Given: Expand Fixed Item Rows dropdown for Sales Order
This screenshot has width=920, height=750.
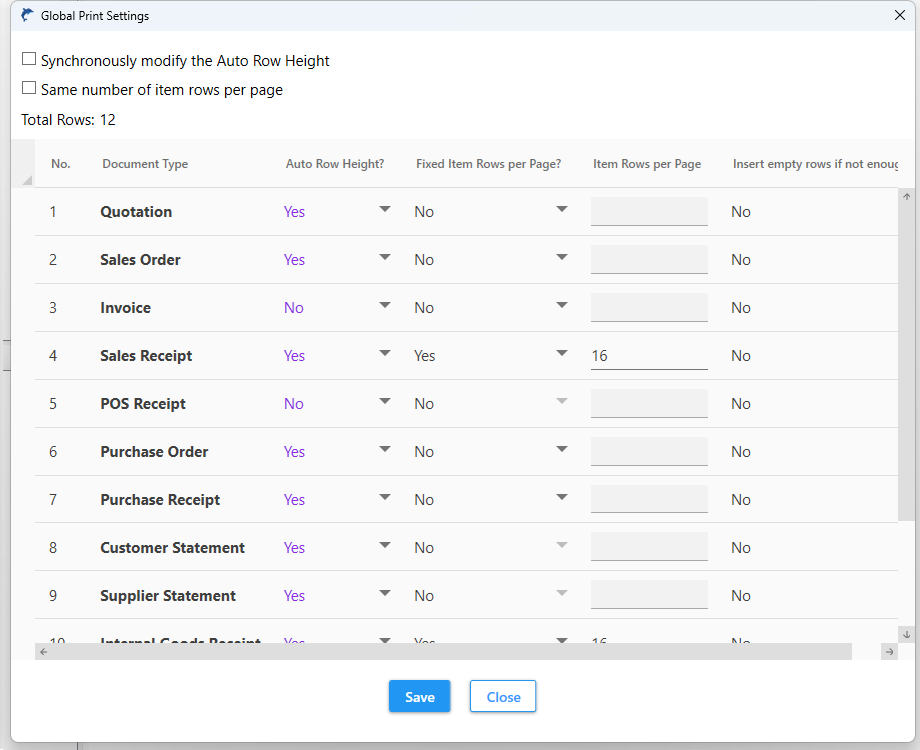Looking at the screenshot, I should point(562,258).
